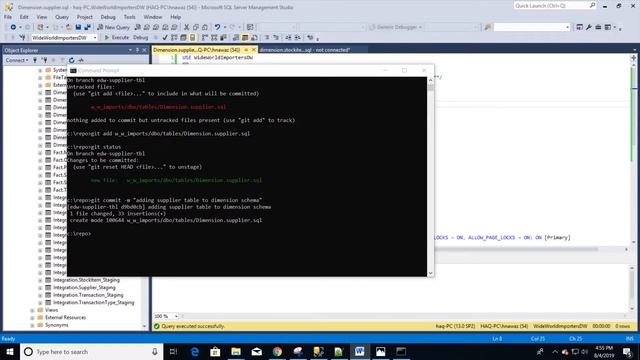Click the Decrease Indent icon
The width and height of the screenshot is (640, 360).
coord(288,38)
